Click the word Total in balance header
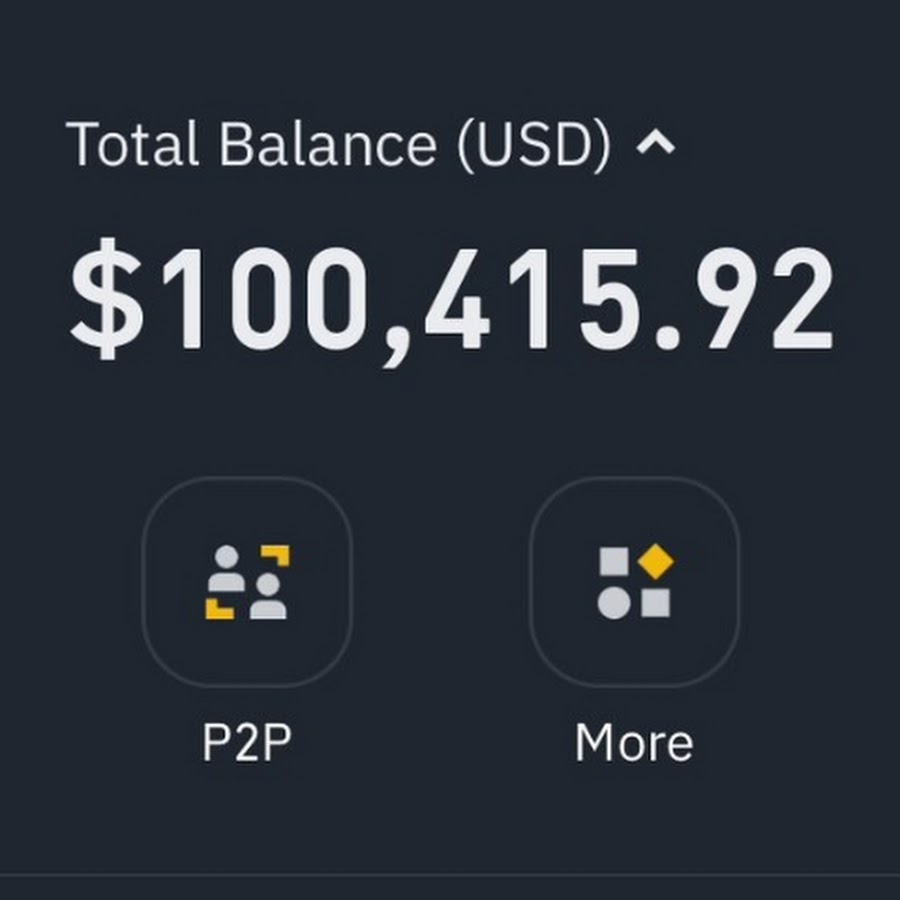Viewport: 900px width, 900px height. 133,143
